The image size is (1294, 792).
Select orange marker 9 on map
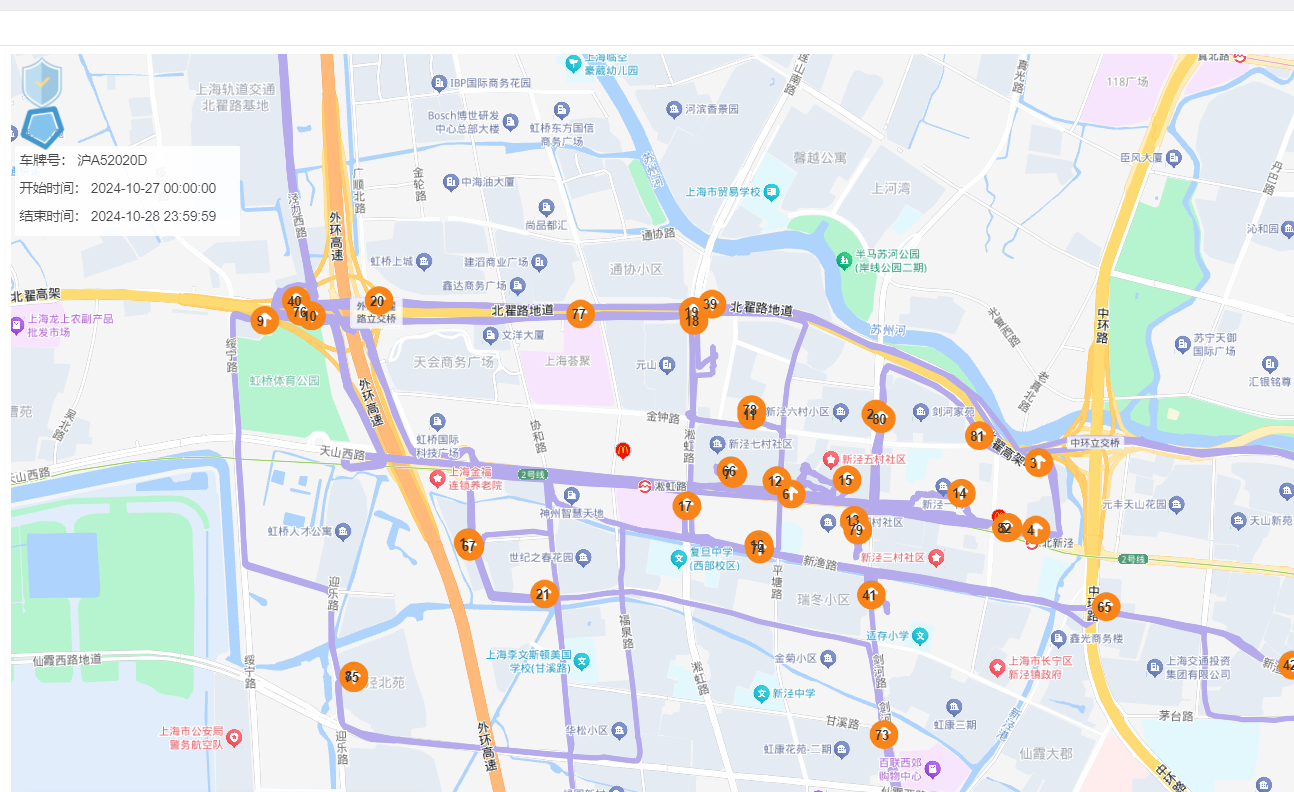tap(263, 321)
